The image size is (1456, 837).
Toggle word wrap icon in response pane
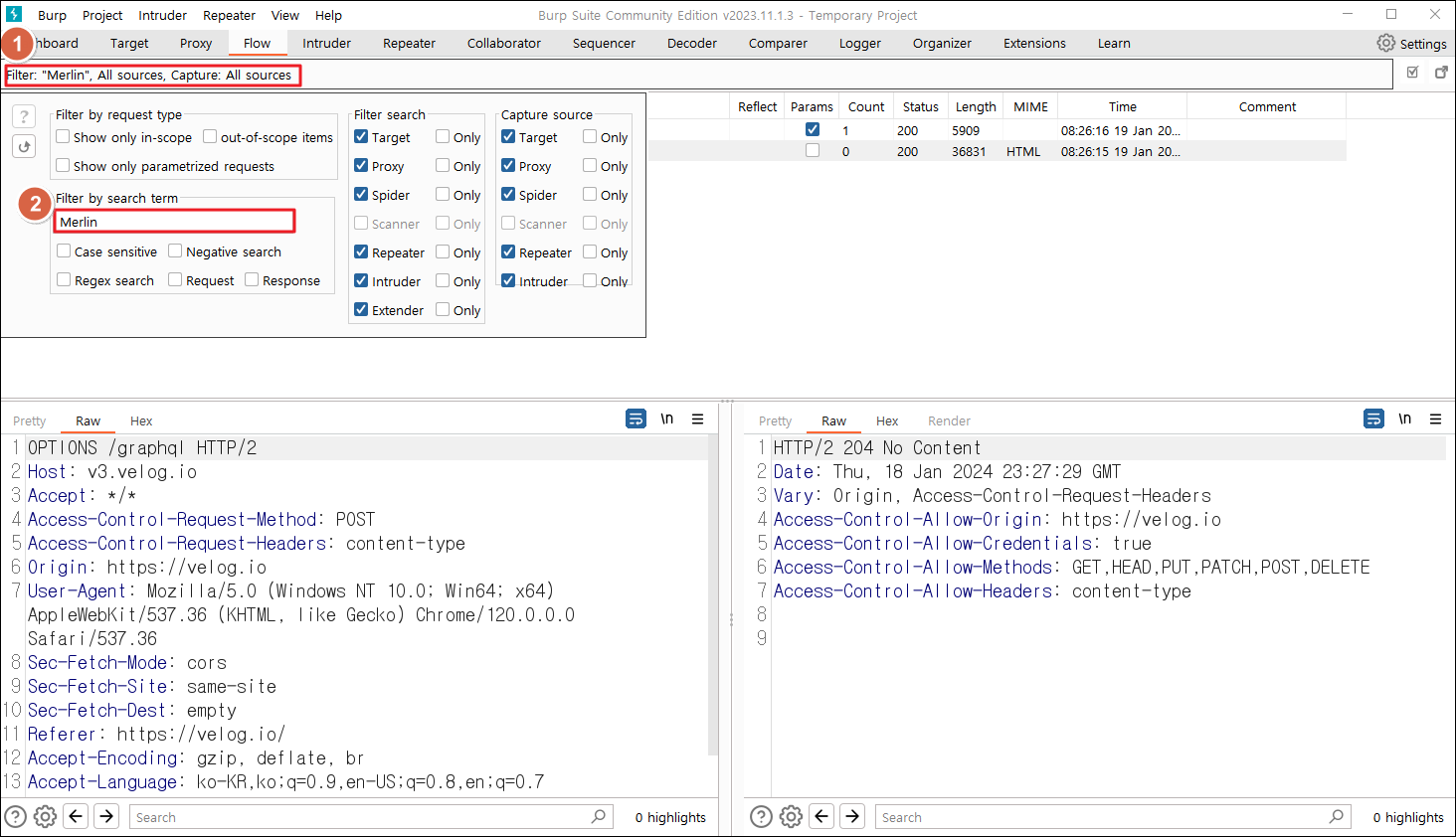(x=1373, y=418)
